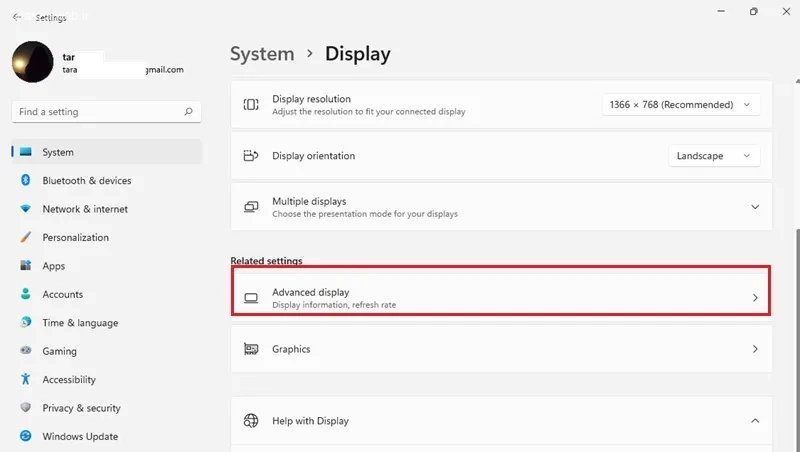
Task: Click the chevron on Advanced display row
Action: [755, 298]
